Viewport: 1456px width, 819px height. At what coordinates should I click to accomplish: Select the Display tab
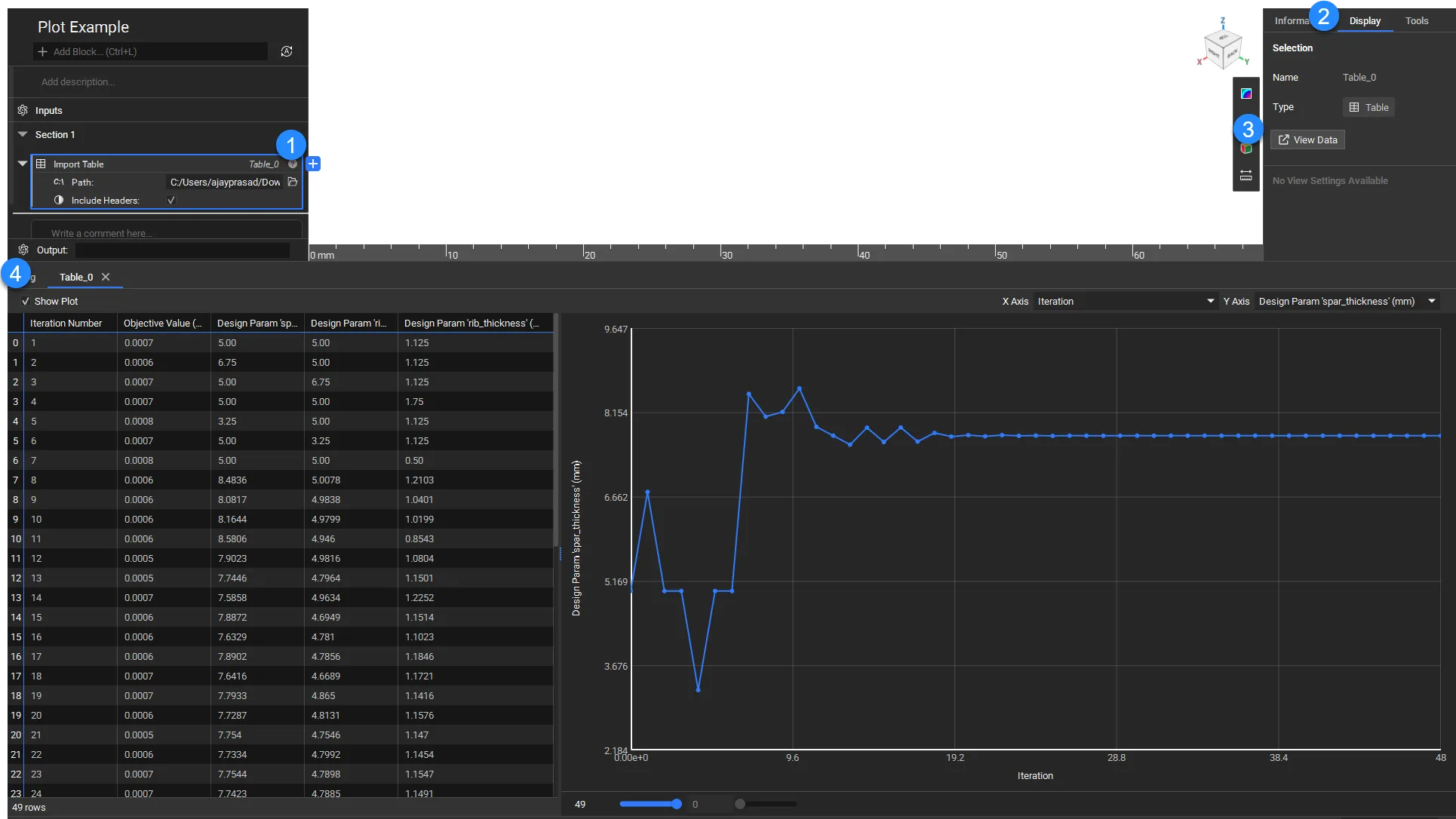point(1365,20)
